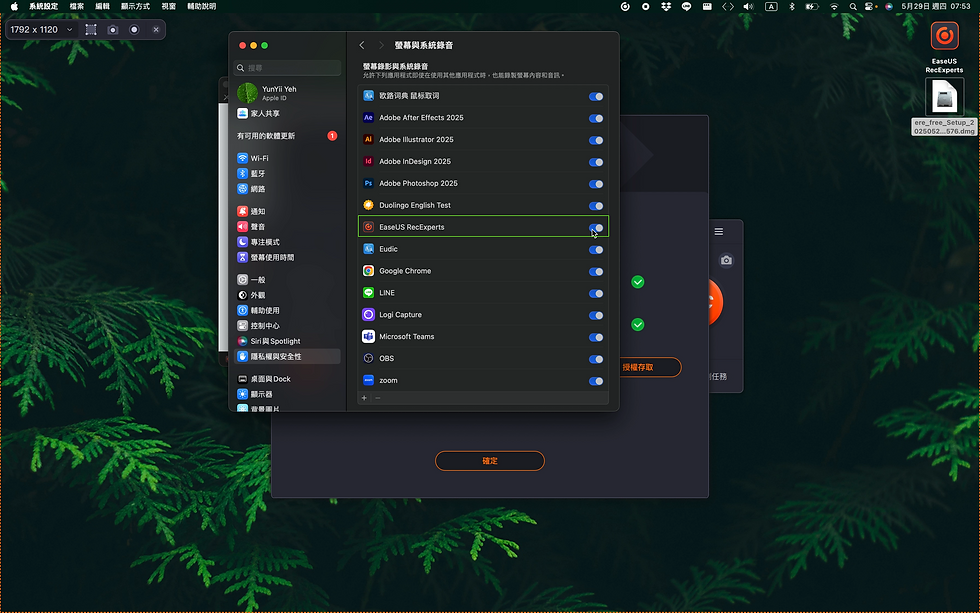Toggle the Logi Capture permission switch

[596, 315]
